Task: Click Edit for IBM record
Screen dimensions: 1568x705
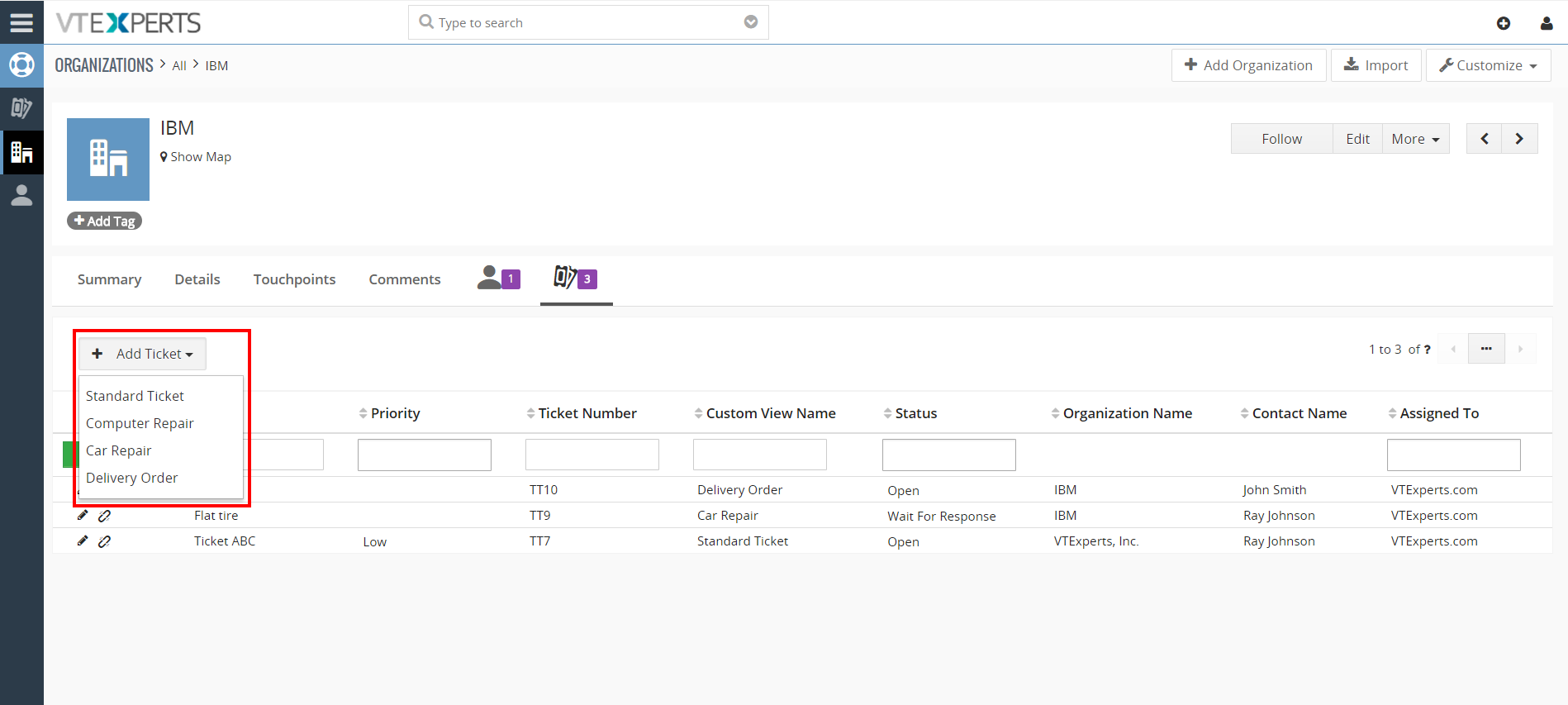Action: point(1357,139)
